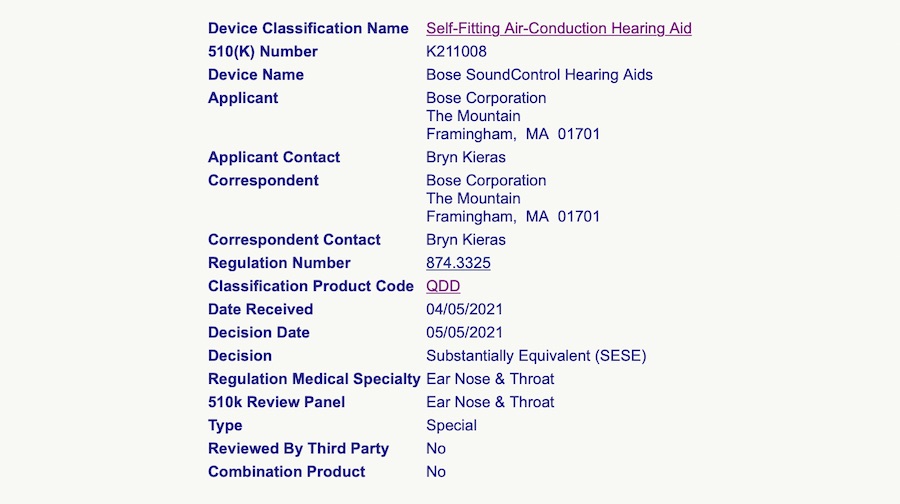The width and height of the screenshot is (900, 504).
Task: Click the Applicant Contact name Bryn Kieras
Action: (x=466, y=157)
